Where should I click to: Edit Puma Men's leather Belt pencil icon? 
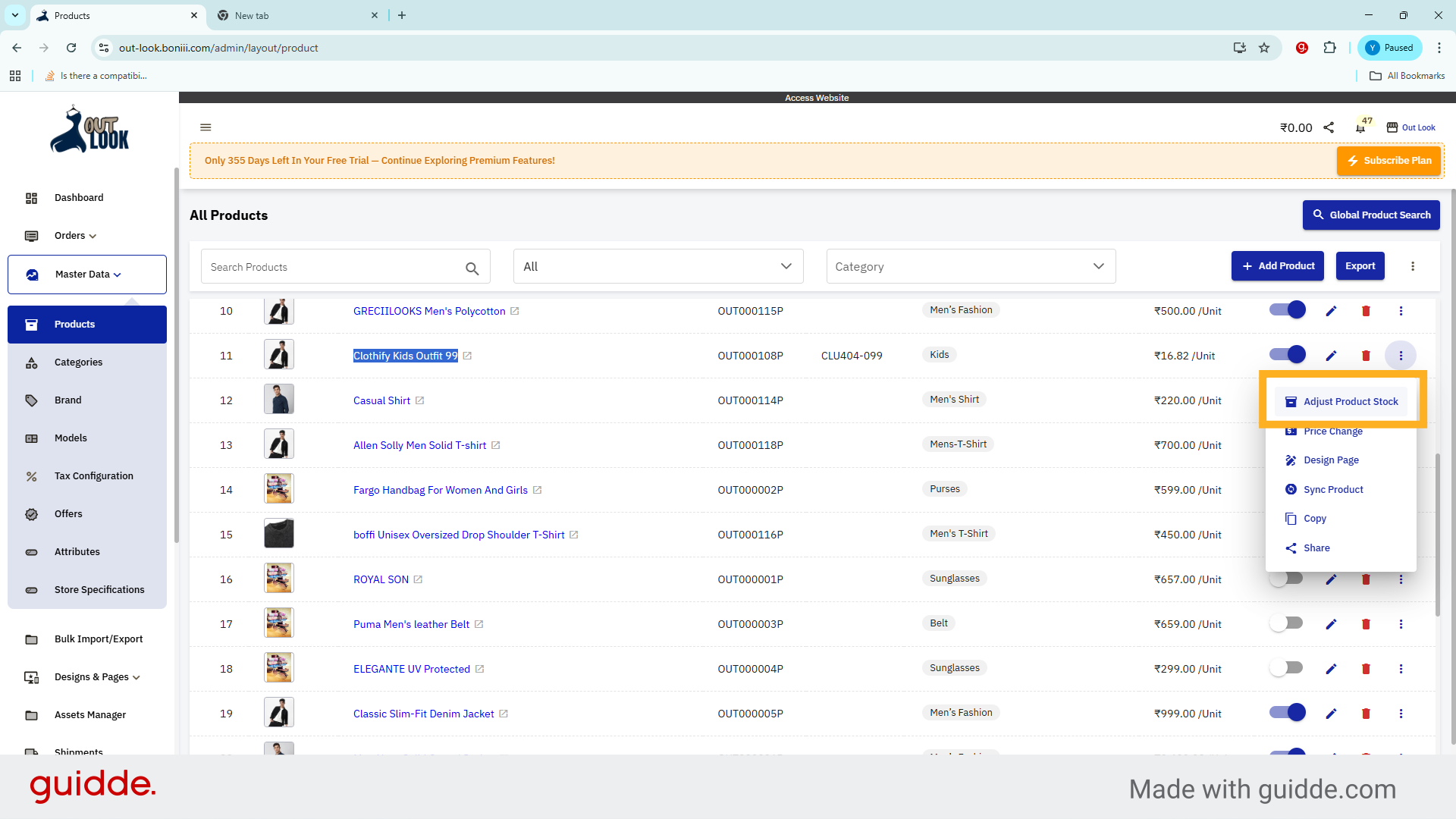1331,624
